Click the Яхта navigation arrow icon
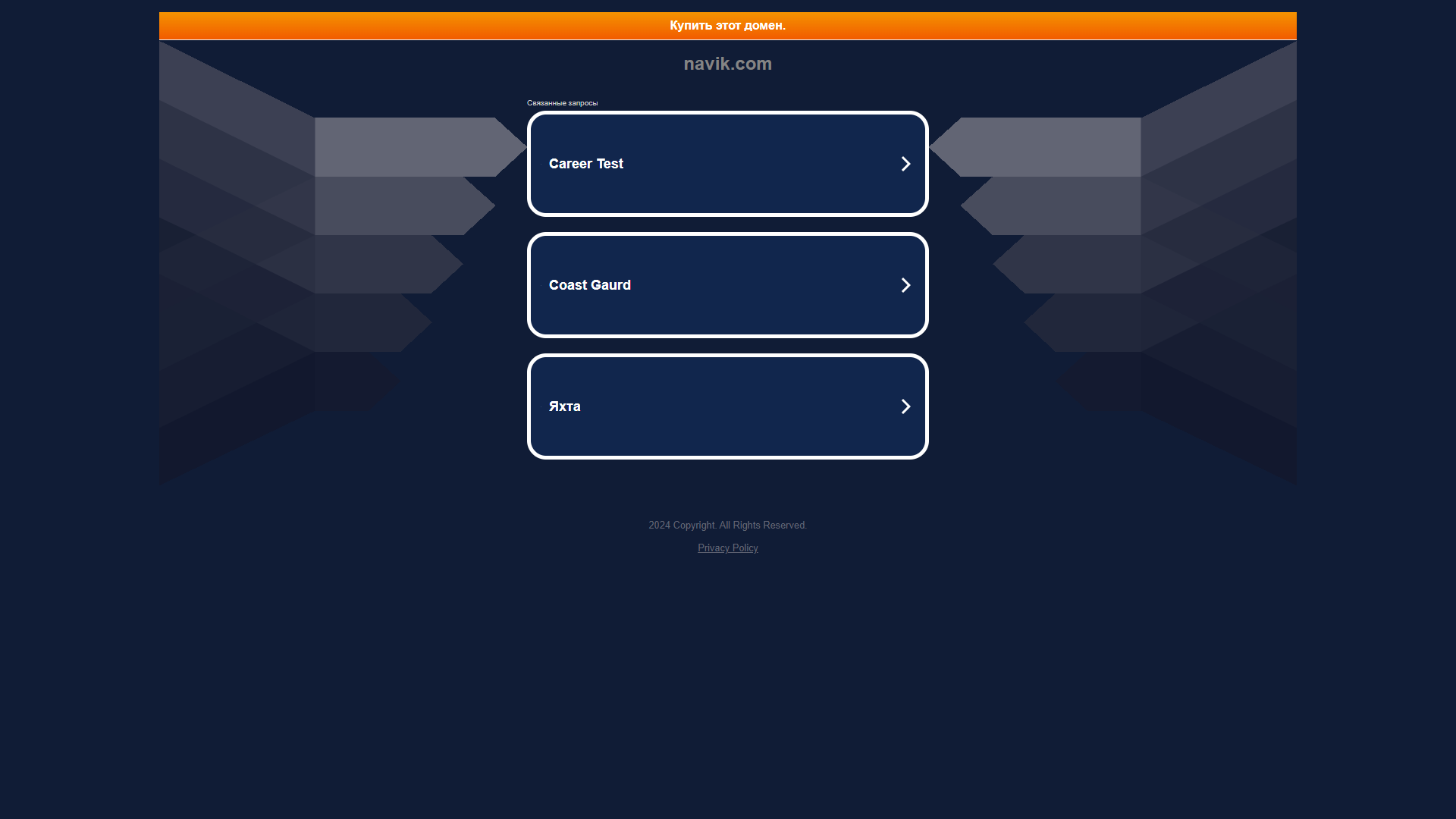Image resolution: width=1456 pixels, height=819 pixels. point(905,406)
